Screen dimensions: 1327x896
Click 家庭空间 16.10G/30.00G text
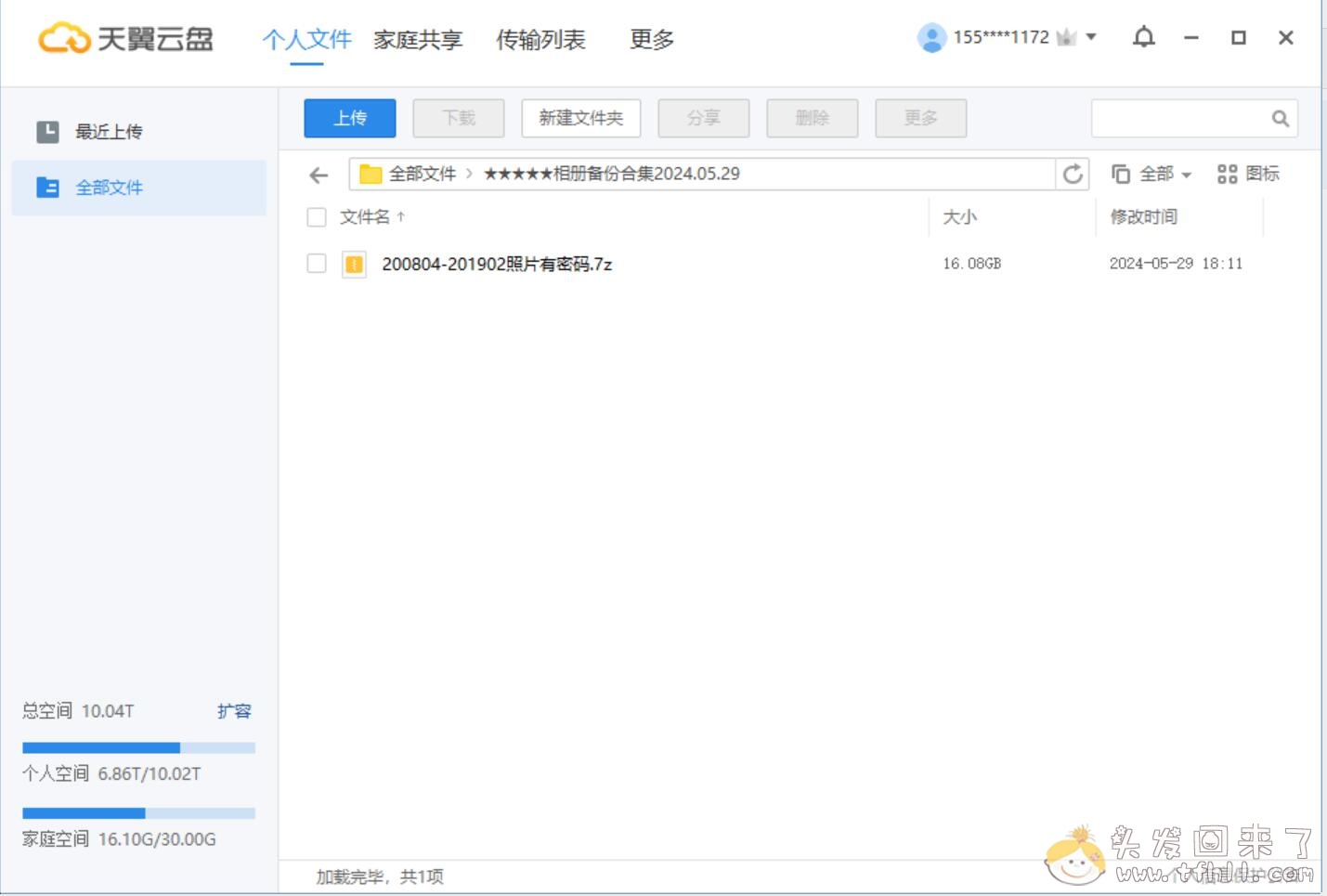119,839
